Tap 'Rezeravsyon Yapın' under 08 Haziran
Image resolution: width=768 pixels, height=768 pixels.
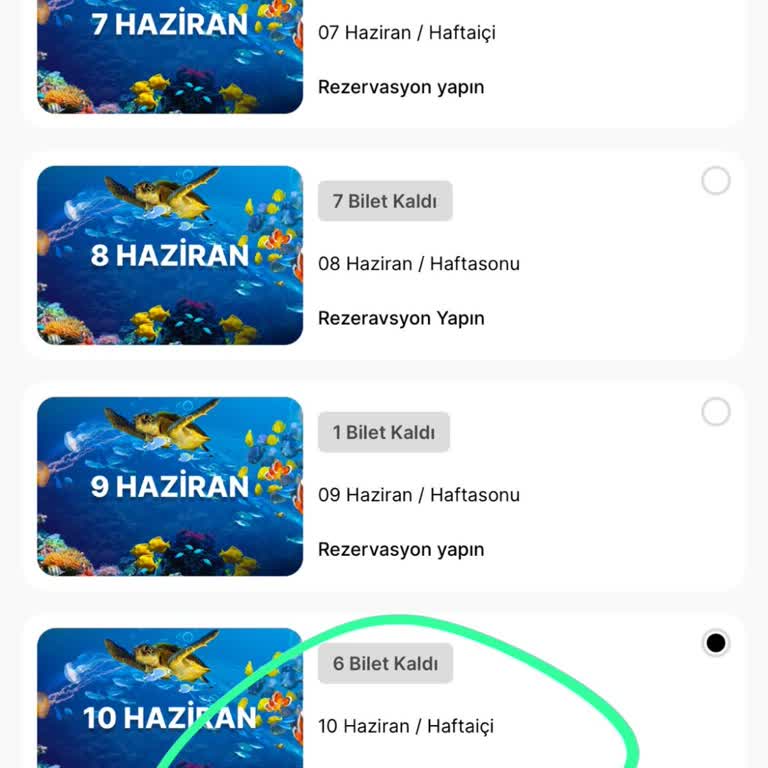click(x=401, y=318)
